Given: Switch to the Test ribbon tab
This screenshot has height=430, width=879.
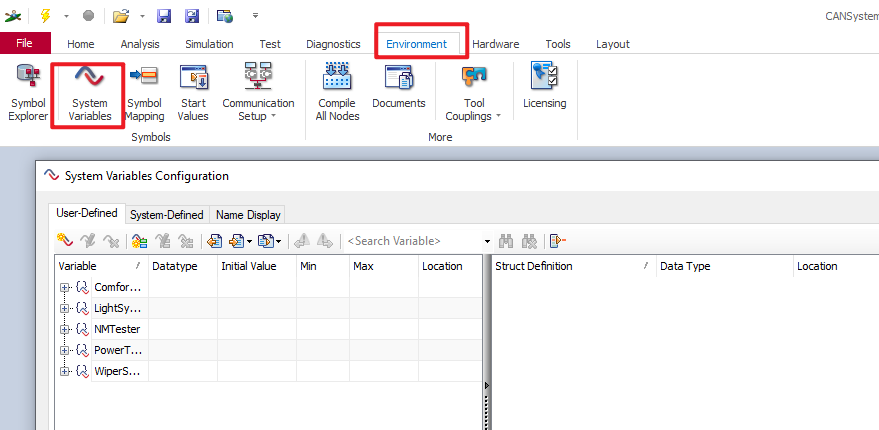Looking at the screenshot, I should pos(270,44).
